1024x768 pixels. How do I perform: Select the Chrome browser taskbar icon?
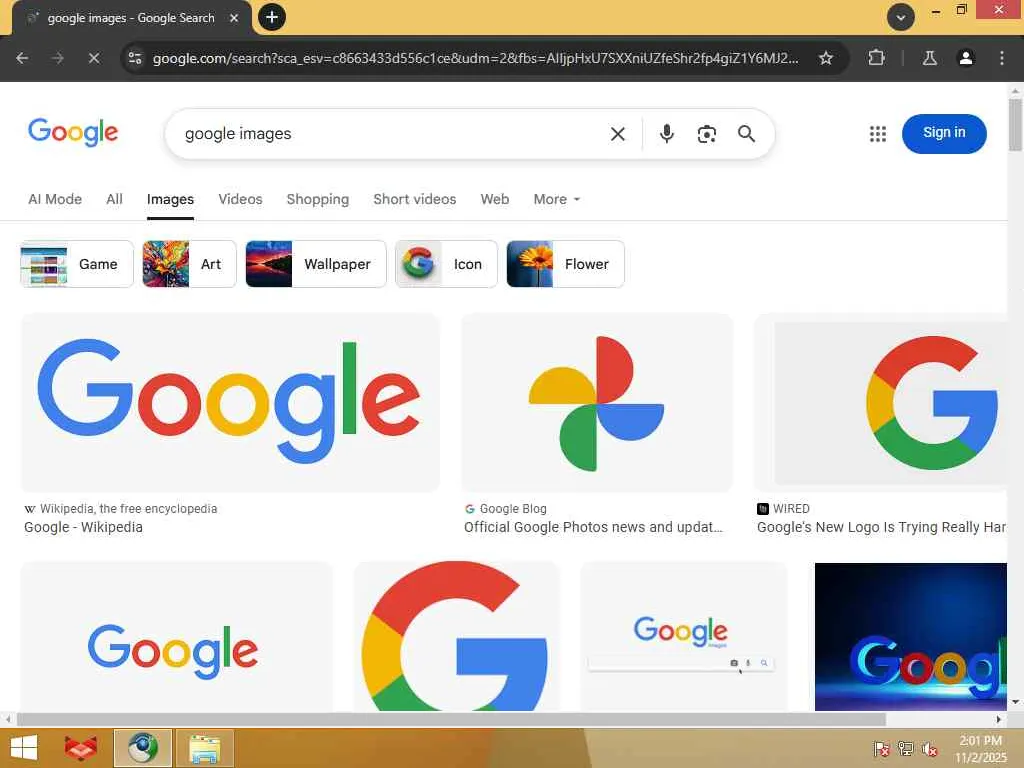(x=143, y=748)
